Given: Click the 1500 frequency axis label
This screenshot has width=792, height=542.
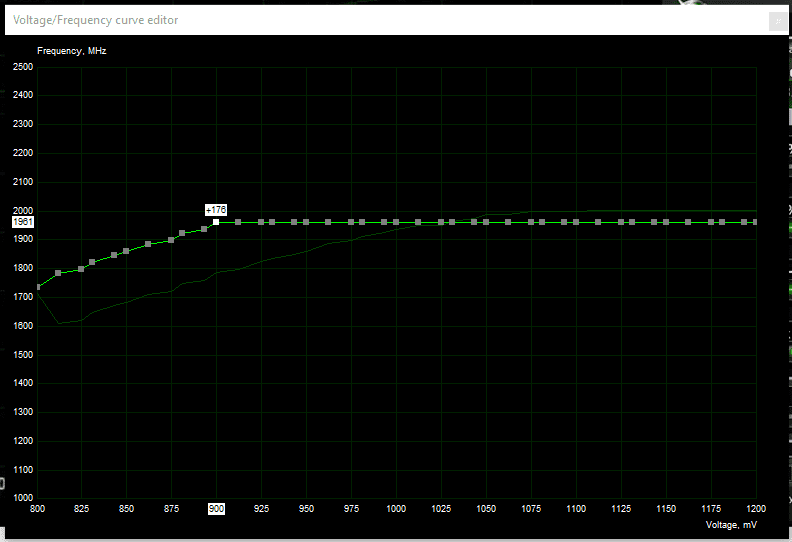Looking at the screenshot, I should (x=23, y=355).
